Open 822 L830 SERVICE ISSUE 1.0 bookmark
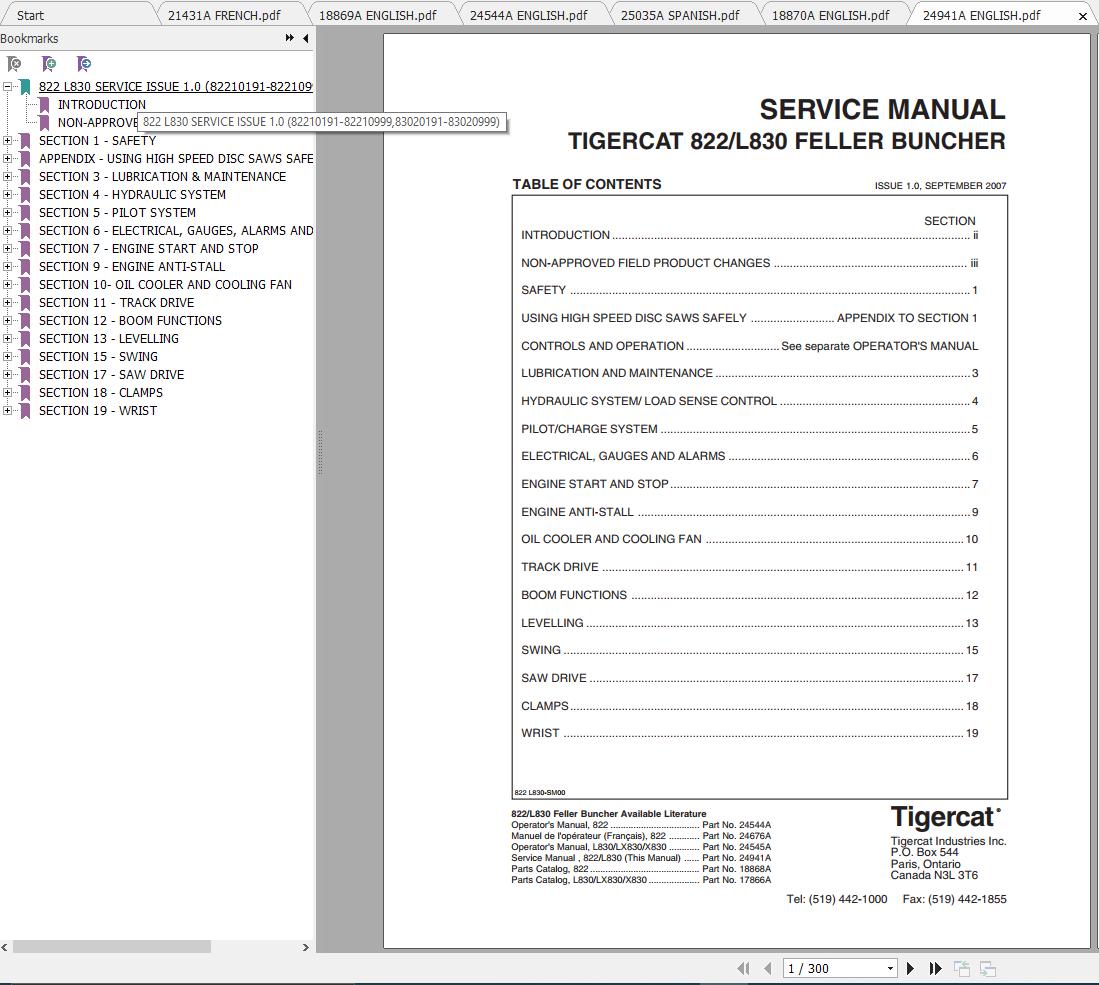 pyautogui.click(x=175, y=87)
